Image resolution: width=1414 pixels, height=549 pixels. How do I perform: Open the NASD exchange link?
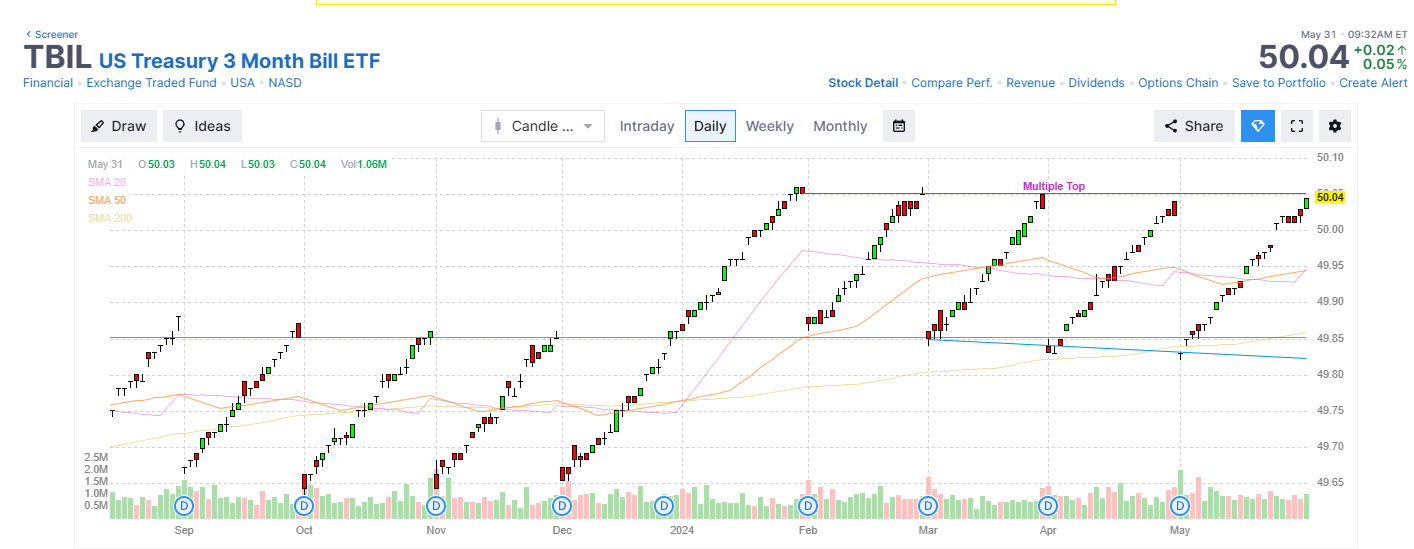(x=285, y=83)
